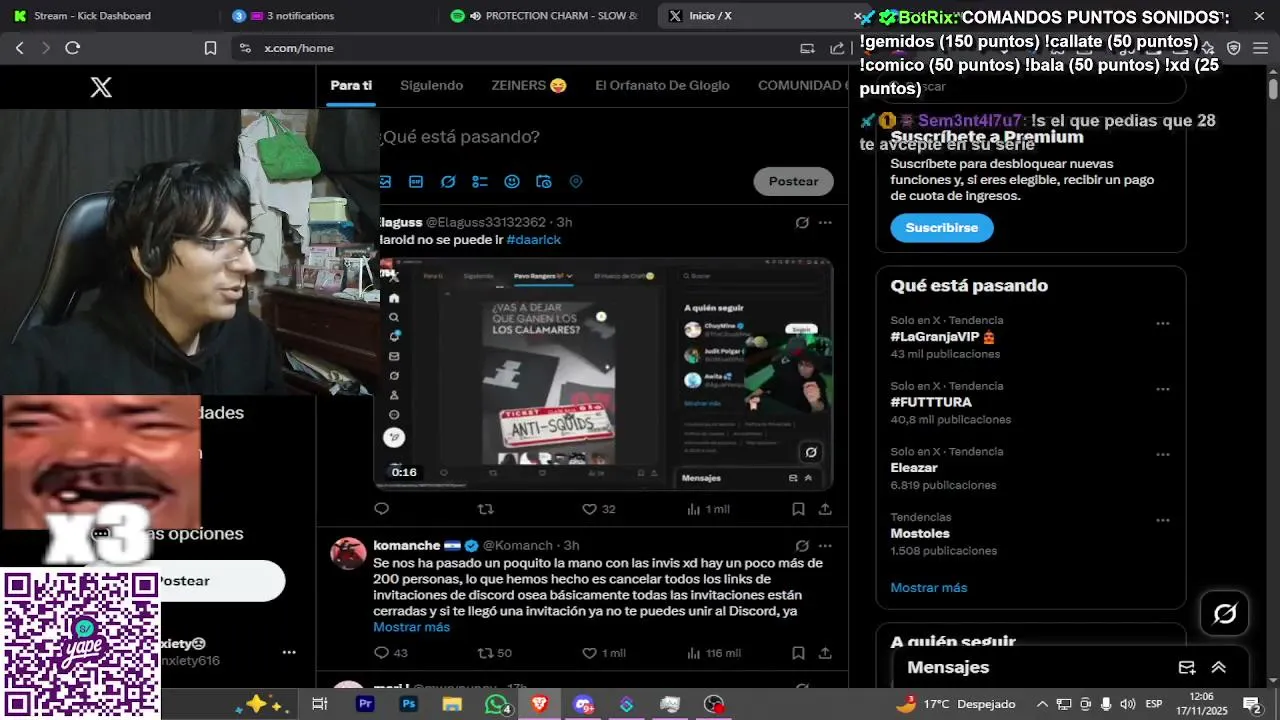Expand komanche post with Mostrar más
Screen dimensions: 1280x720
411,627
